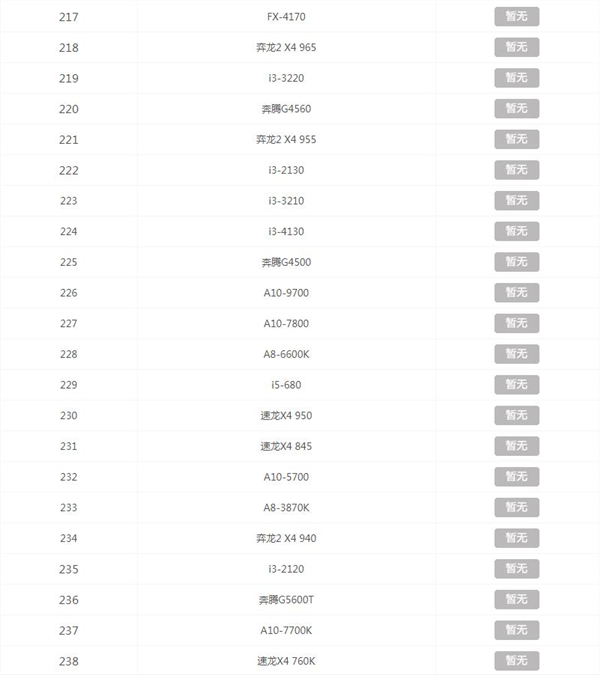
Task: Click 暂无 in the 奔腾G4560 row
Action: (x=516, y=108)
